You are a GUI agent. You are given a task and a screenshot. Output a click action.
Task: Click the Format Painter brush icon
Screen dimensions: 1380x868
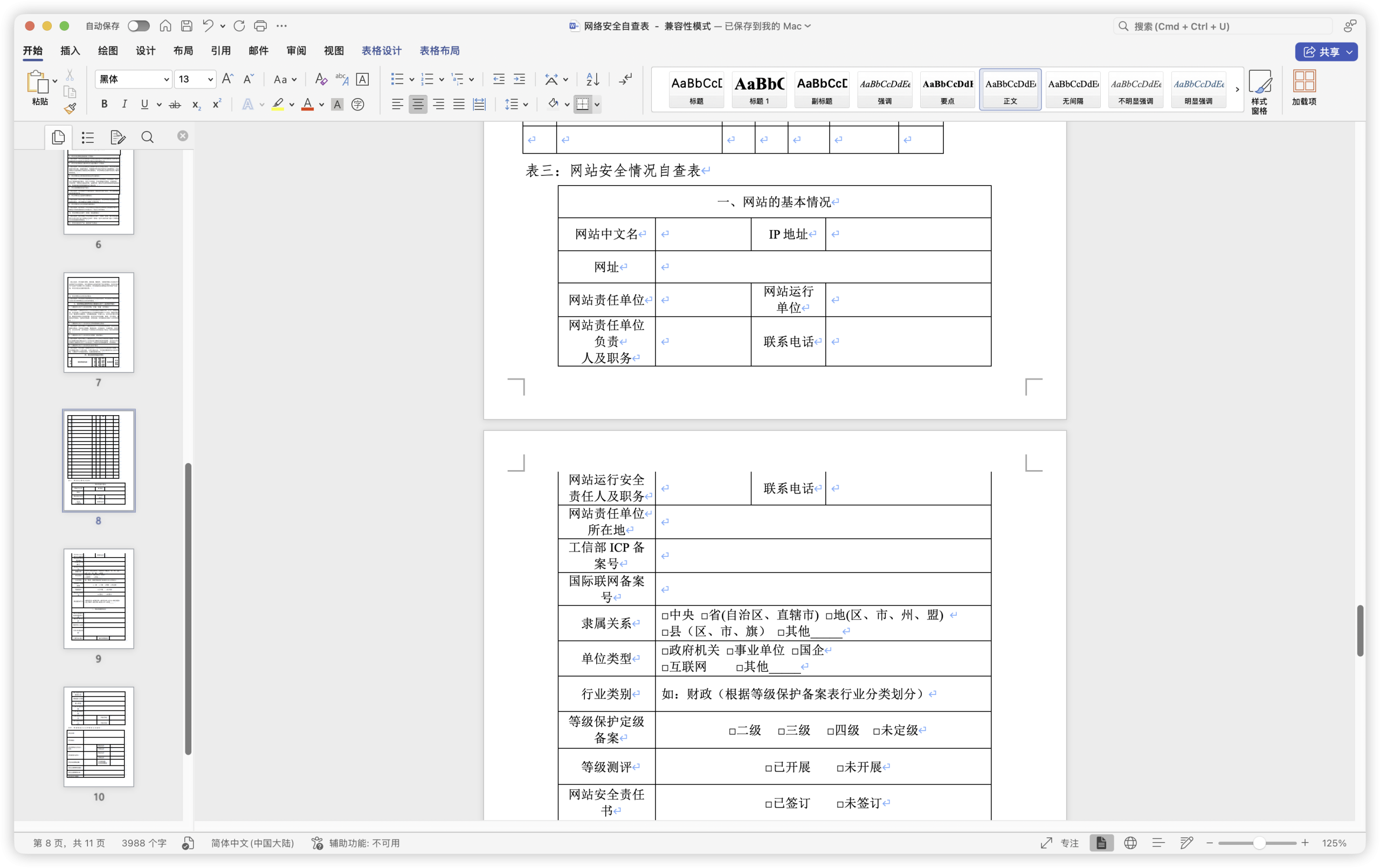click(x=70, y=108)
